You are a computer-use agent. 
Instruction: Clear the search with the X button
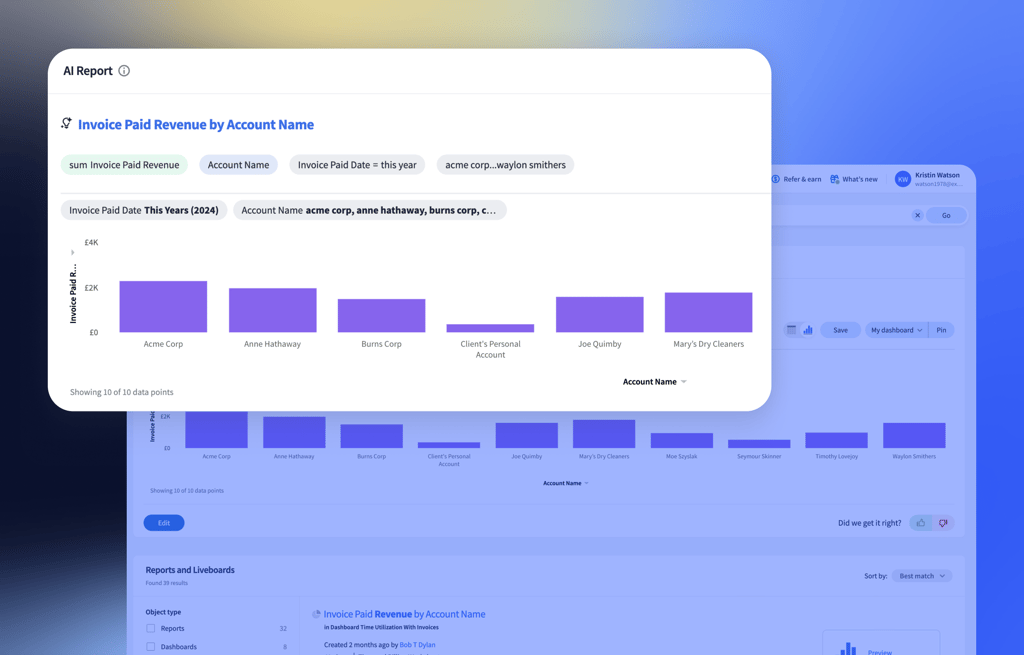(917, 215)
